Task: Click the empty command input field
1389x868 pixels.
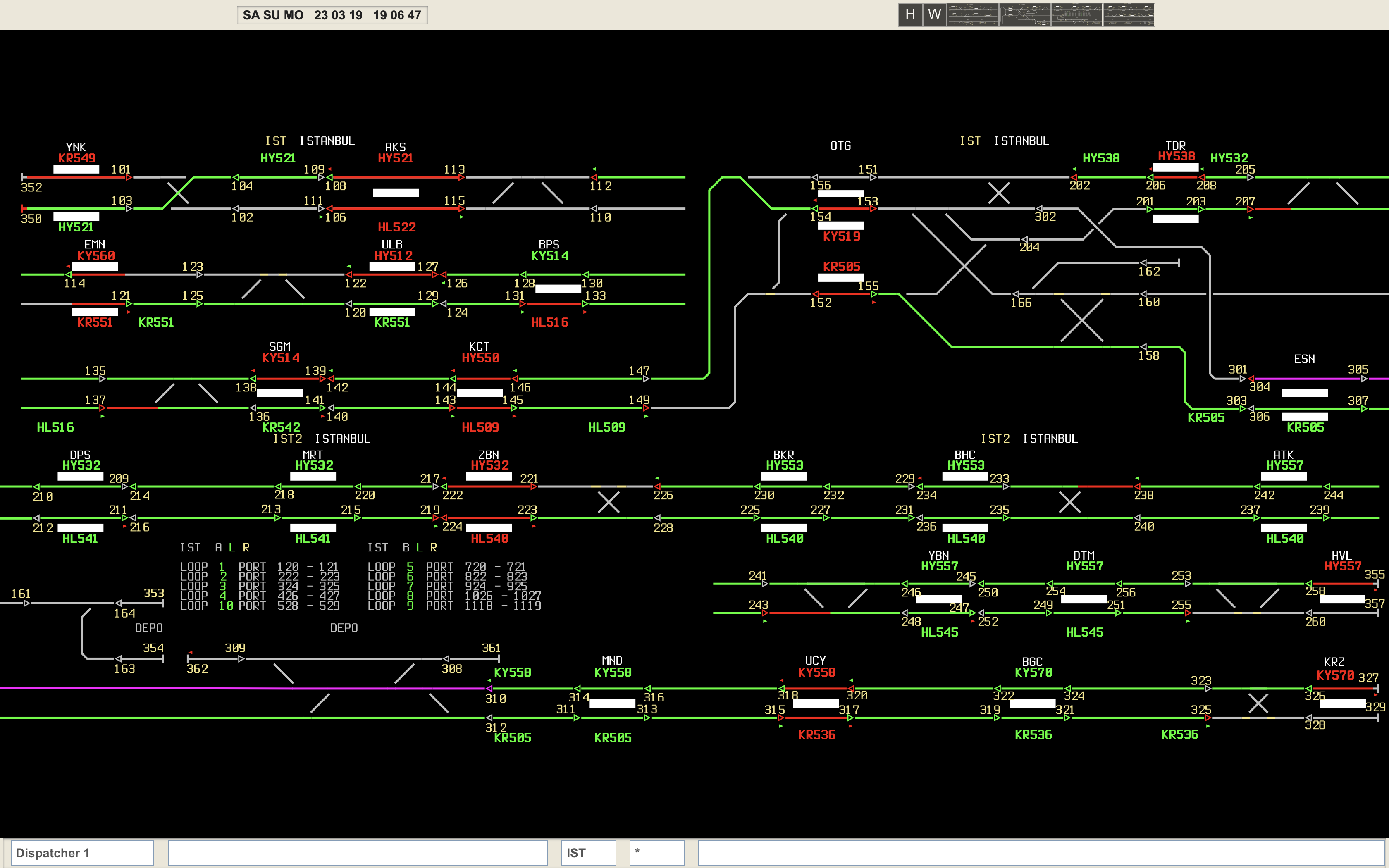Action: (x=358, y=852)
